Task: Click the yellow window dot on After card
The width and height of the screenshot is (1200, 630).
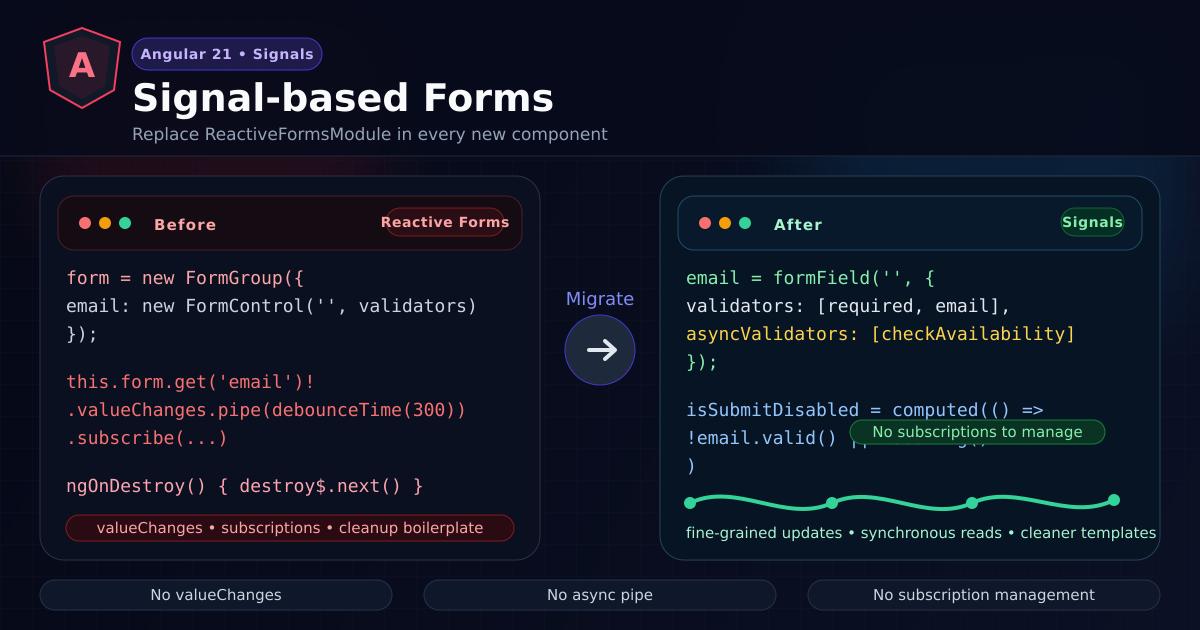Action: click(x=725, y=224)
